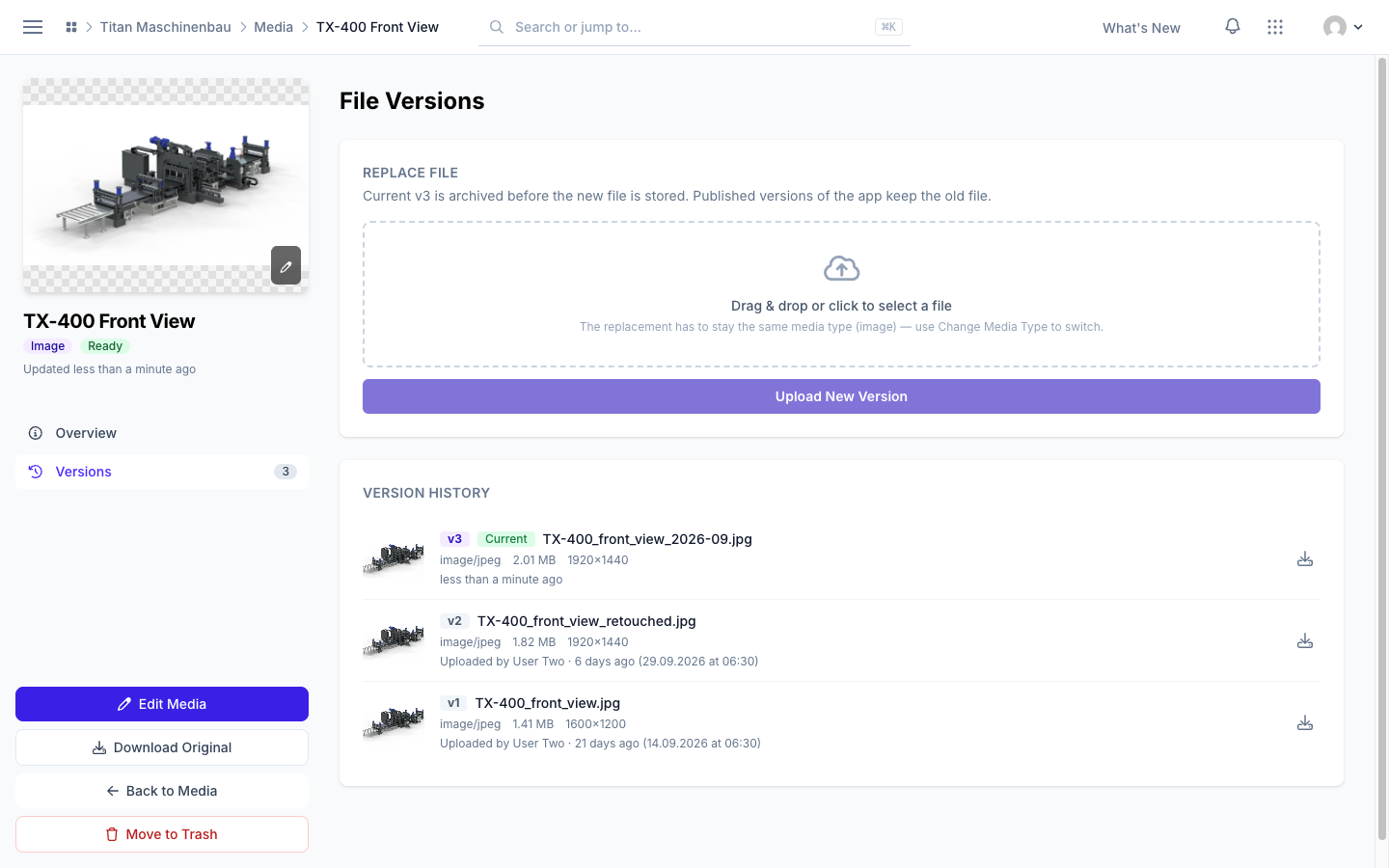Open the workspace grid icon in breadcrumb
Screen dimensions: 1389x868
[x=71, y=27]
